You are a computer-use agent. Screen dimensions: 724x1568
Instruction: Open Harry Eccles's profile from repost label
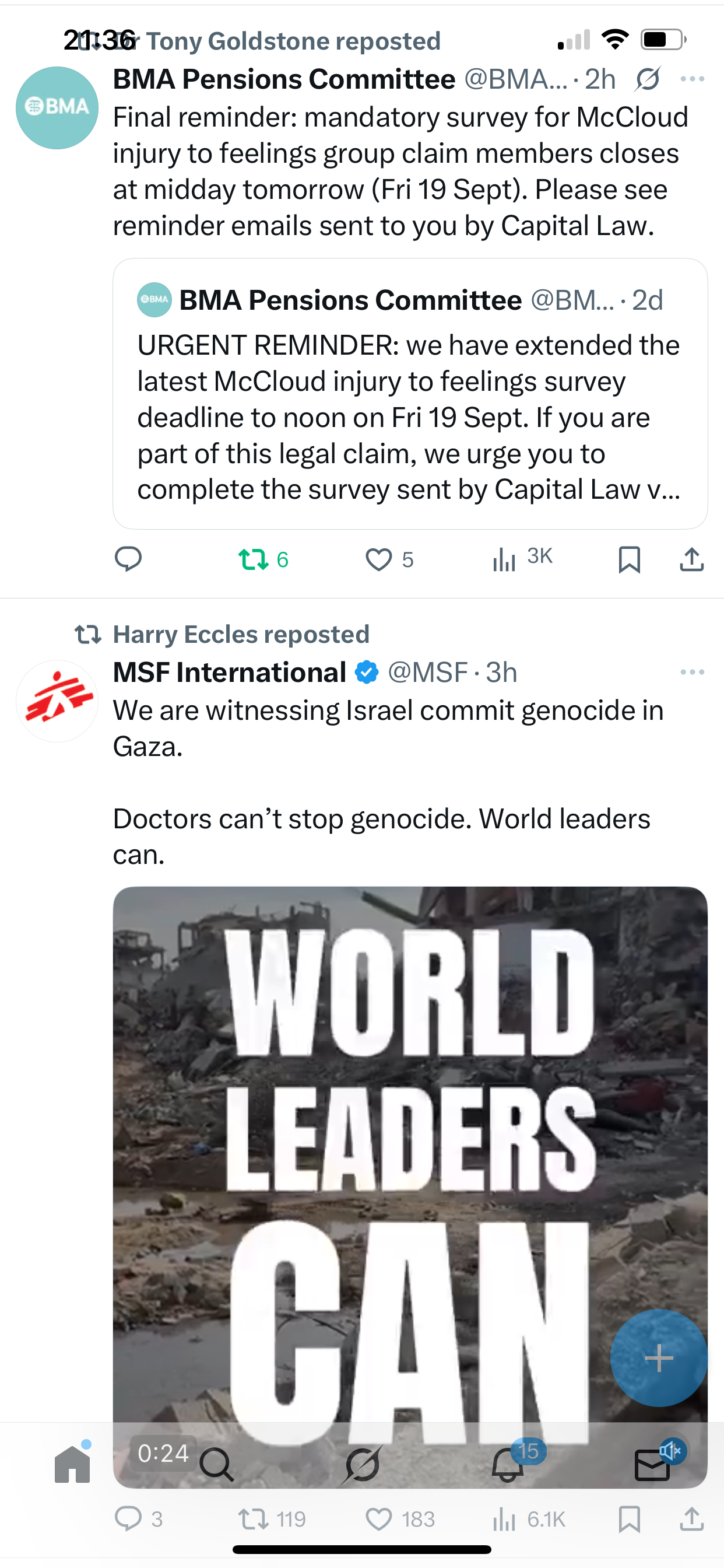click(x=241, y=634)
